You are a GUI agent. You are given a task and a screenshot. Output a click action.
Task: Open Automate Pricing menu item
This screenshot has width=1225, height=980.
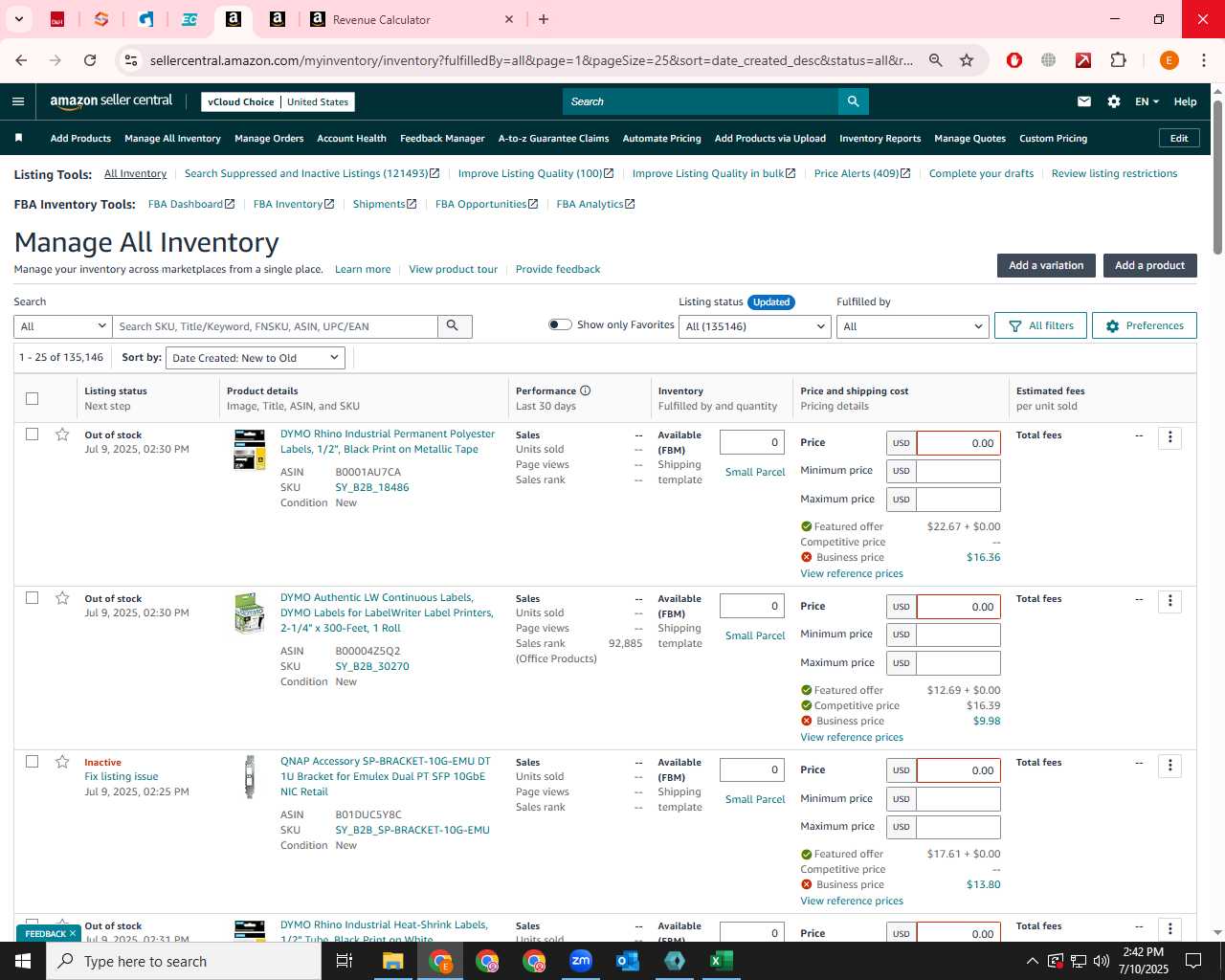(661, 138)
